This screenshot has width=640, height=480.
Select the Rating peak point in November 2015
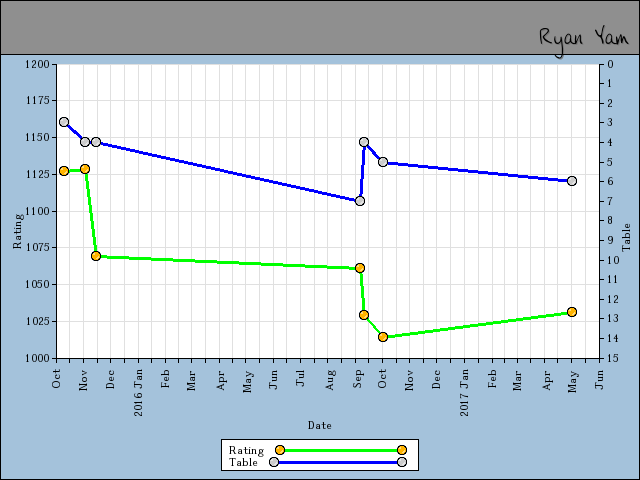click(85, 169)
